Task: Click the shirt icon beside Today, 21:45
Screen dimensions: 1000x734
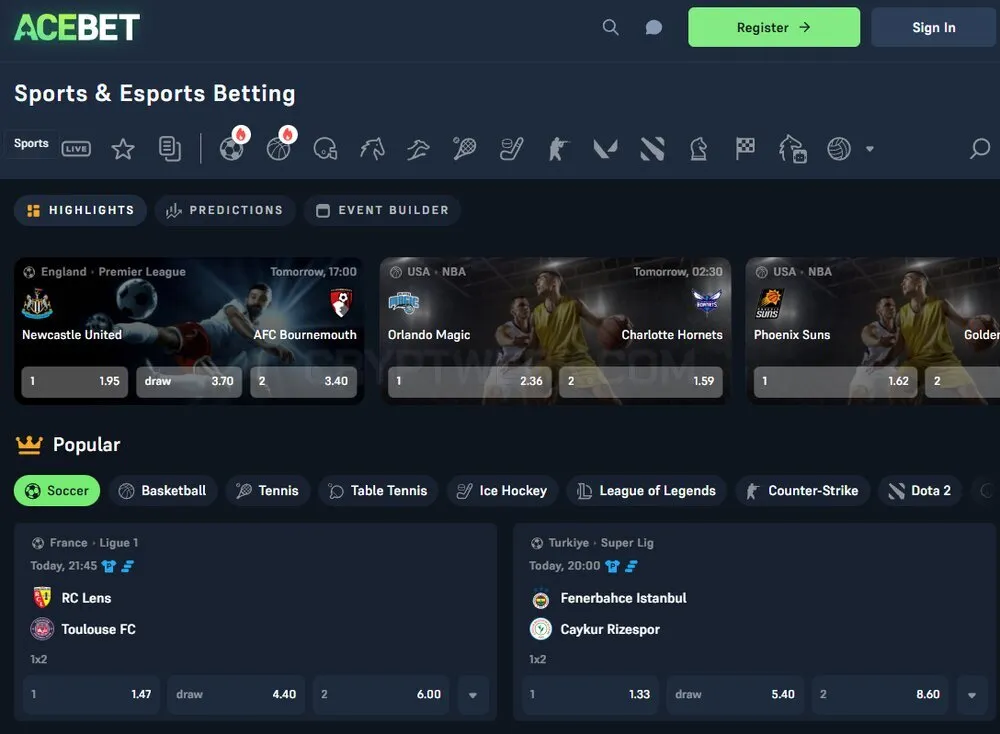Action: (x=109, y=566)
